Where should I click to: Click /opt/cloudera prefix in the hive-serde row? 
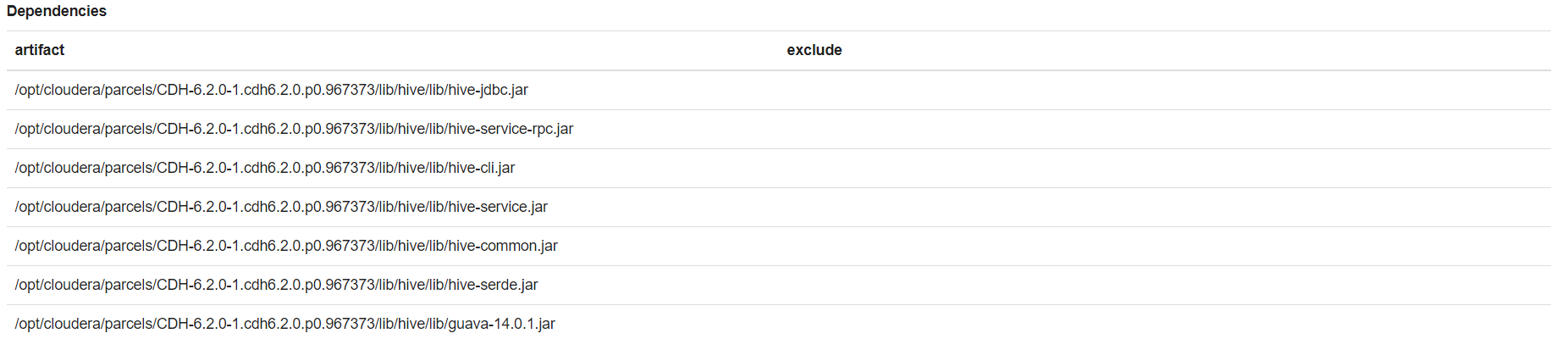[58, 285]
